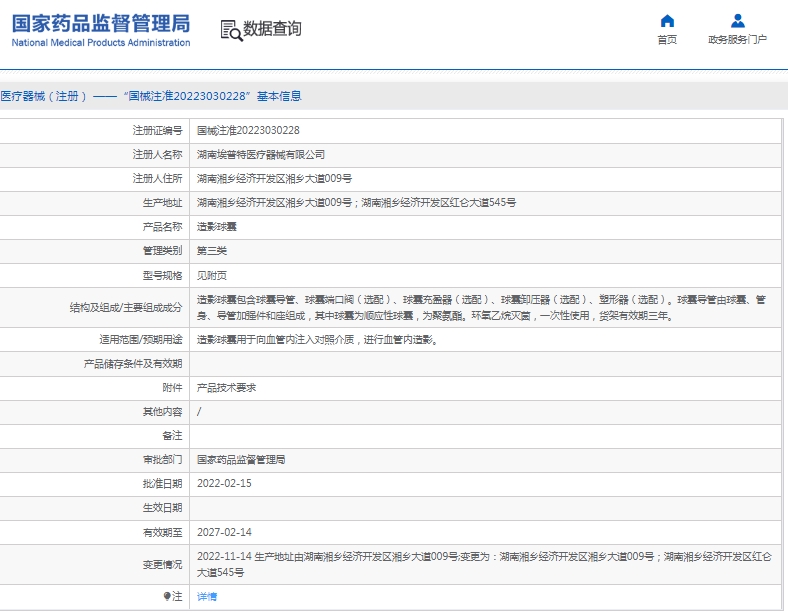Click the 有效期至 row label
The width and height of the screenshot is (788, 615).
coord(162,532)
